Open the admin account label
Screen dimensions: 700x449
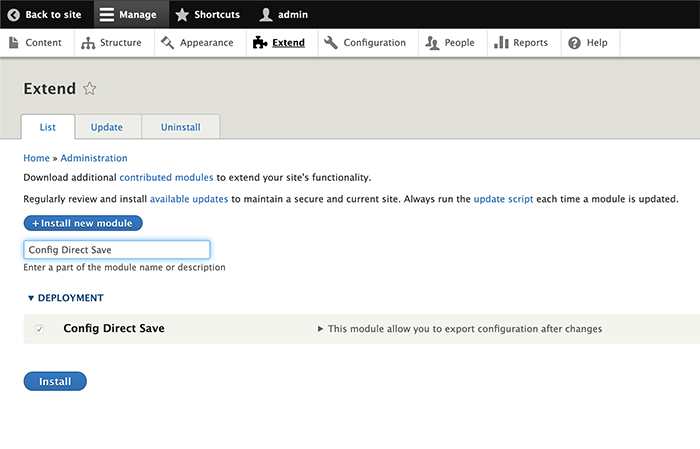[x=293, y=15]
